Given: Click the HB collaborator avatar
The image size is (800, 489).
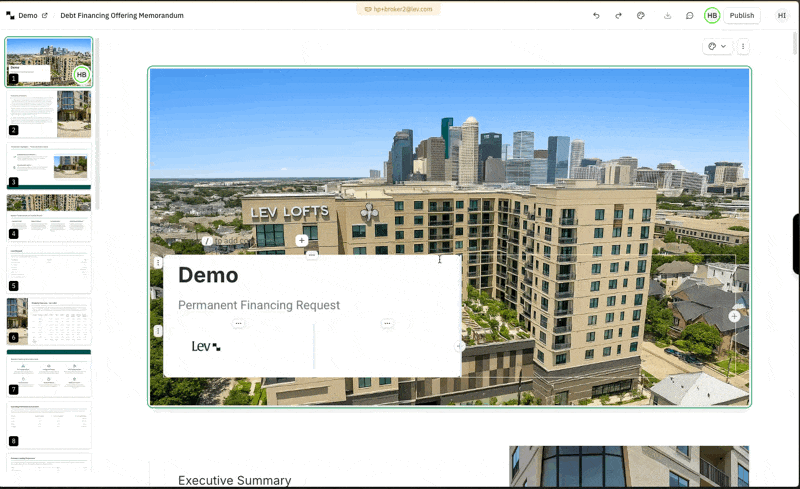Looking at the screenshot, I should click(x=712, y=16).
